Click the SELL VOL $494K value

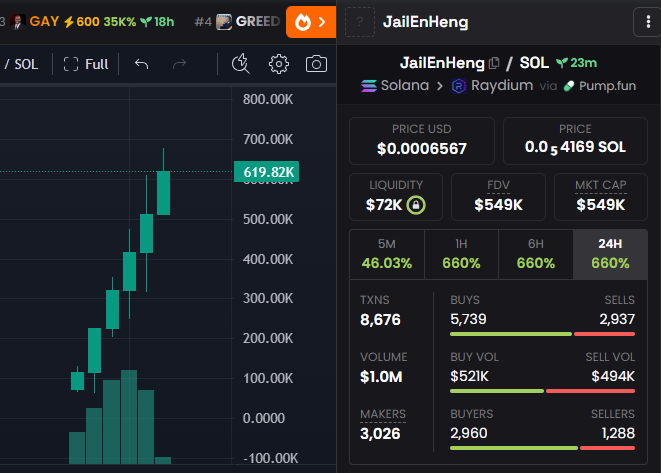coord(613,376)
